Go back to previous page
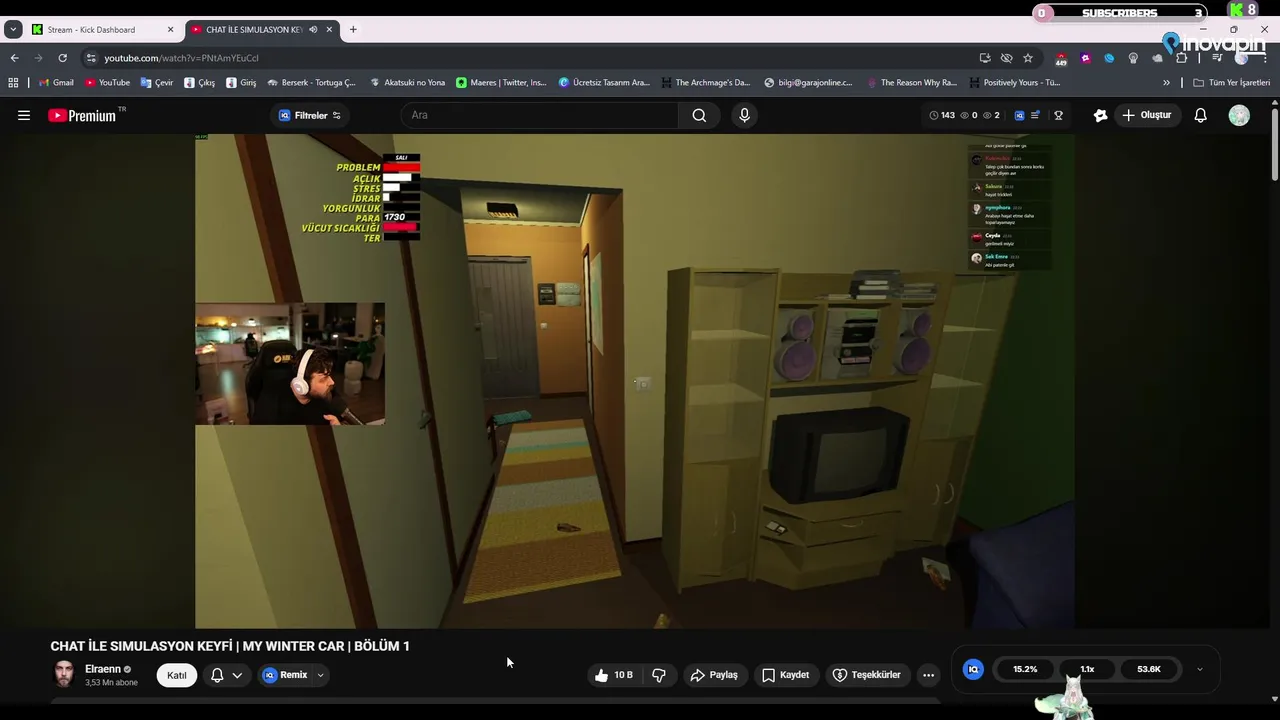The width and height of the screenshot is (1280, 720). 14,58
